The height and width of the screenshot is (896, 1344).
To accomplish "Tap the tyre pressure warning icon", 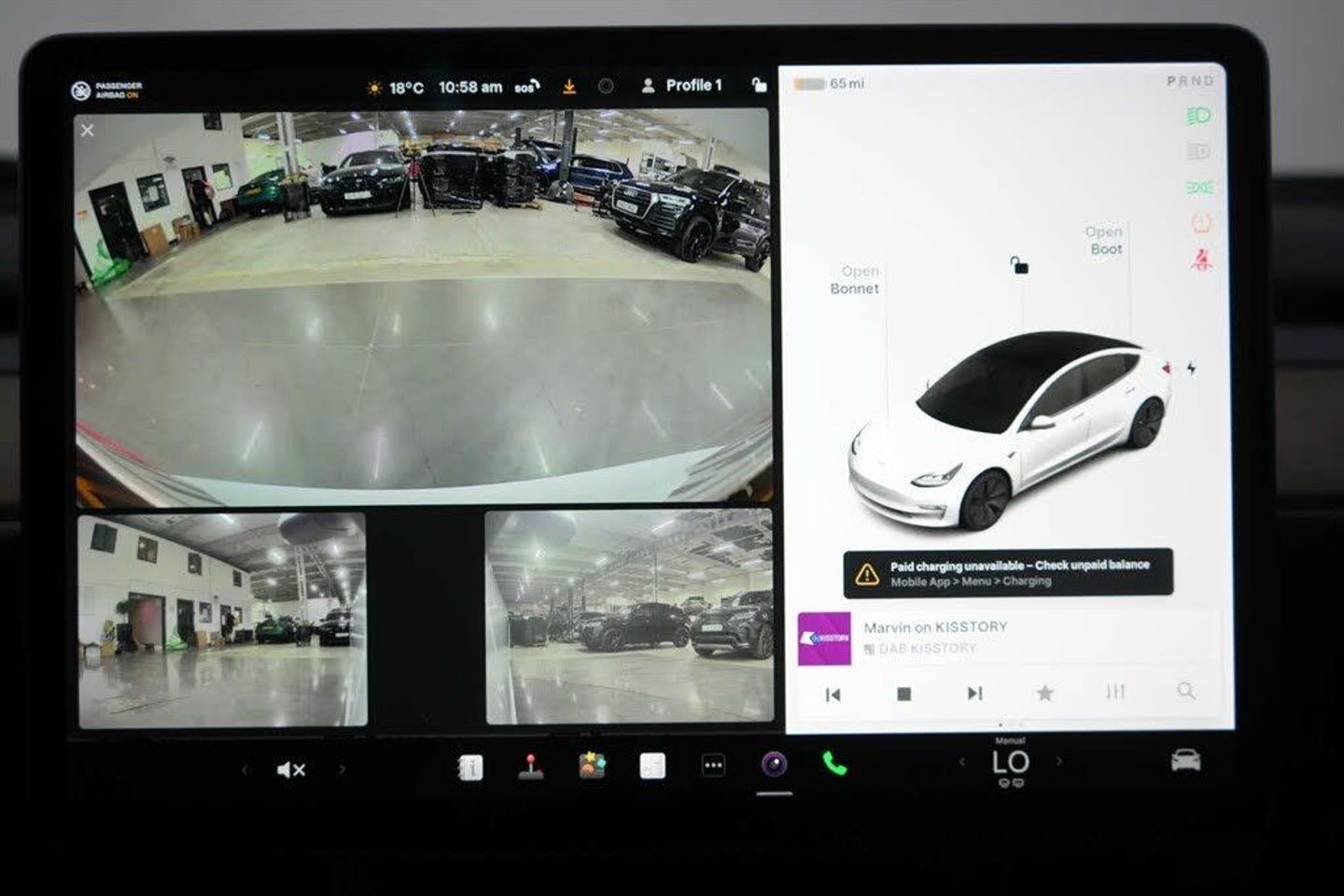I will coord(1201,223).
